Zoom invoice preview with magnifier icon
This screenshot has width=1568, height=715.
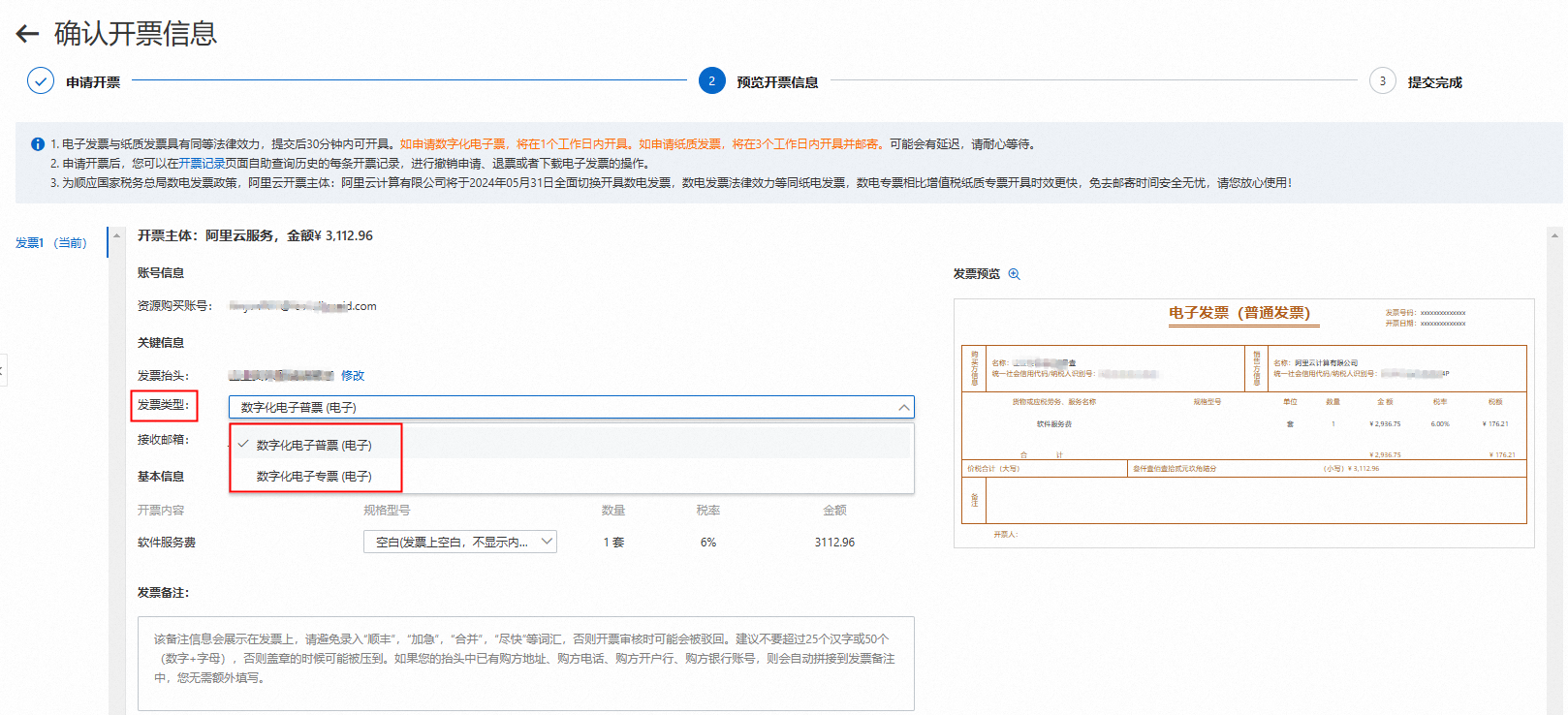1014,274
